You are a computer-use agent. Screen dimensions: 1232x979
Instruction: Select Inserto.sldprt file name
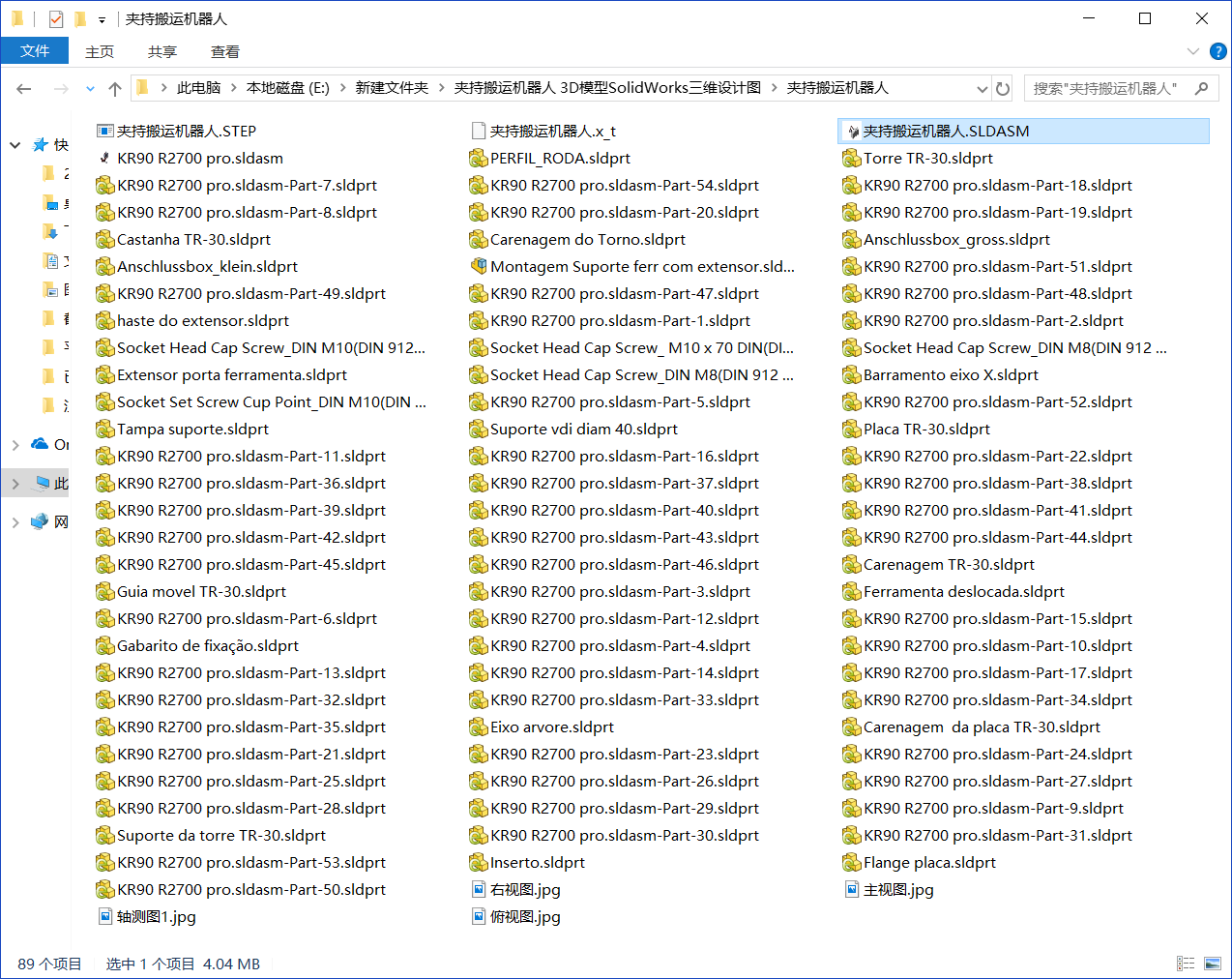point(538,863)
